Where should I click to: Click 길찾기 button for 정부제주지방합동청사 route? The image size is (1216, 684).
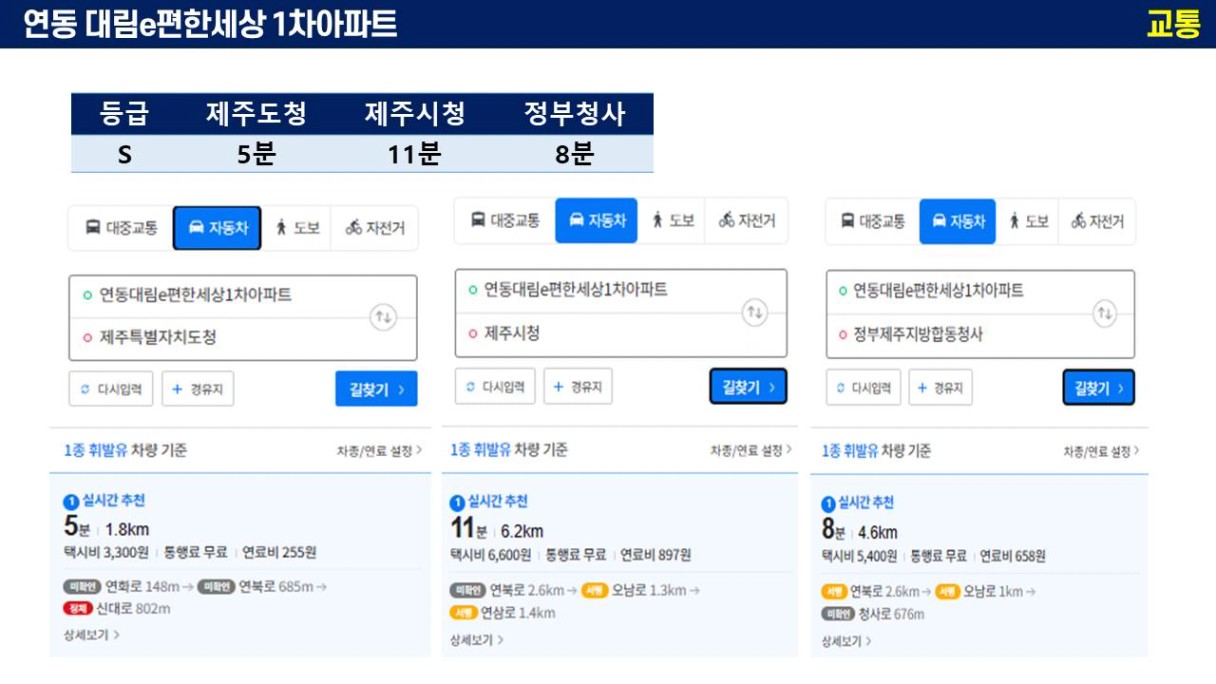click(1098, 388)
